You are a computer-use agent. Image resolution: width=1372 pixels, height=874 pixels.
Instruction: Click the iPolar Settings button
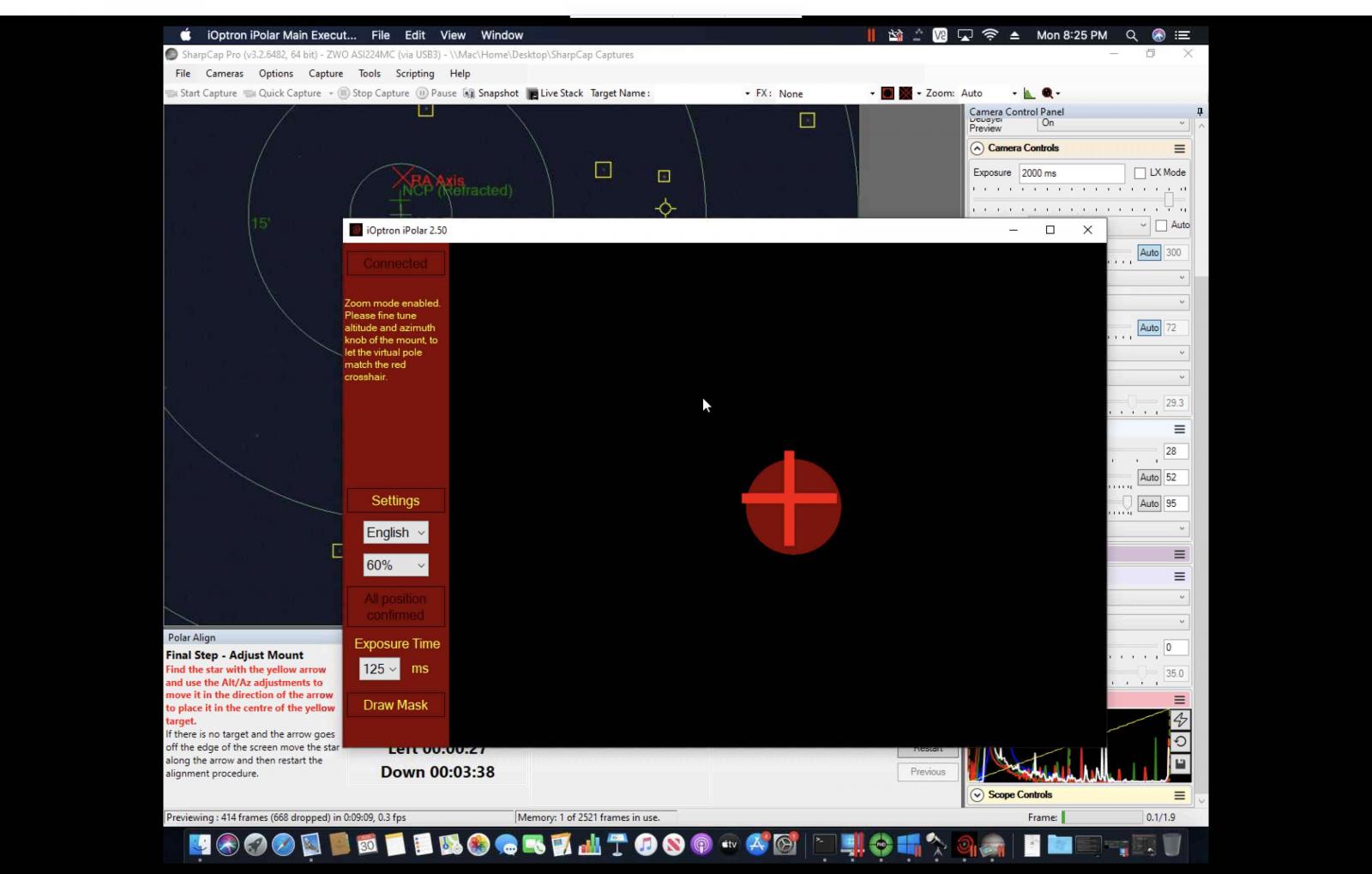click(395, 500)
